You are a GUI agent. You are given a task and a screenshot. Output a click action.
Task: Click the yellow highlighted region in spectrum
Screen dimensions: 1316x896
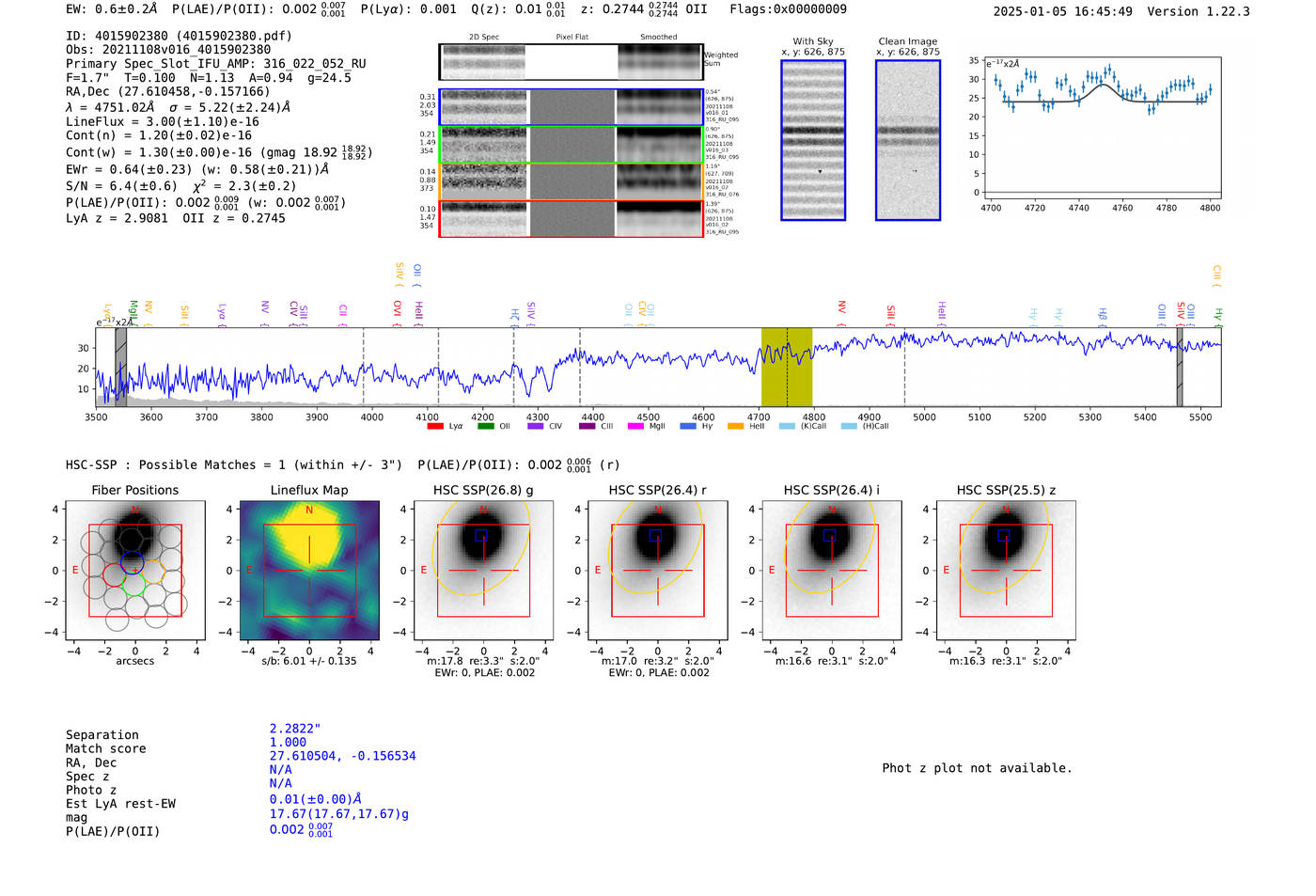[787, 367]
